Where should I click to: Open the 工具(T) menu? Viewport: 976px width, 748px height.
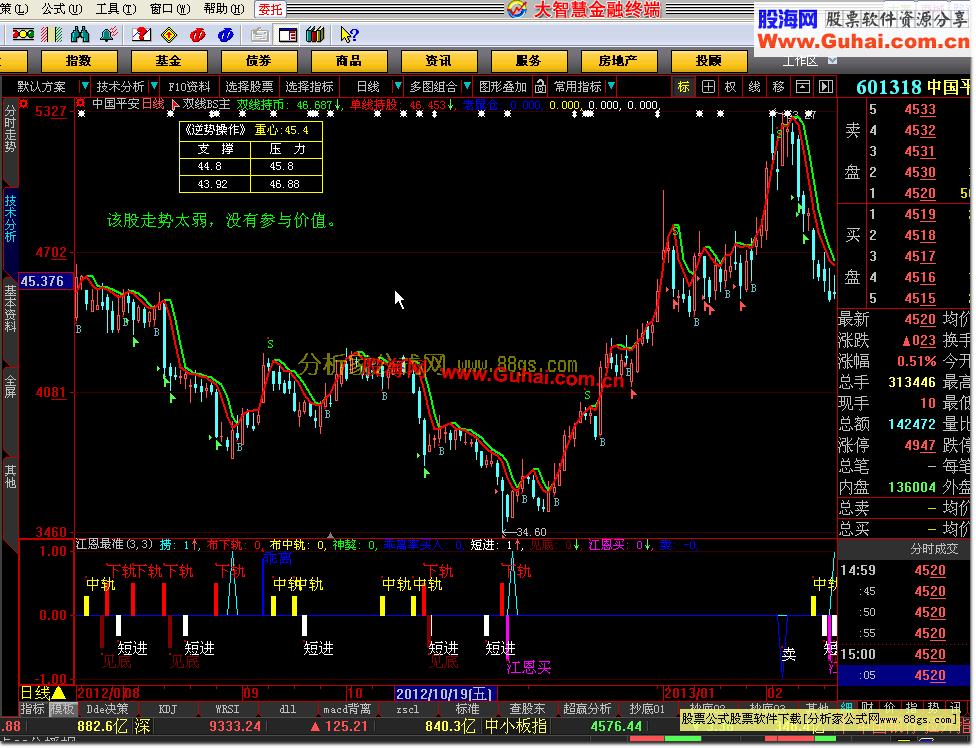(116, 9)
